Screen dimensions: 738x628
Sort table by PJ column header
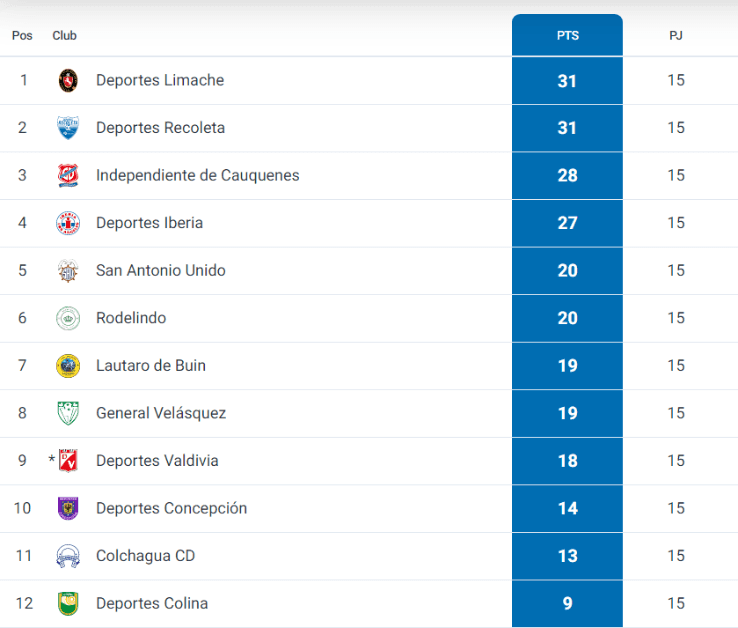click(676, 36)
